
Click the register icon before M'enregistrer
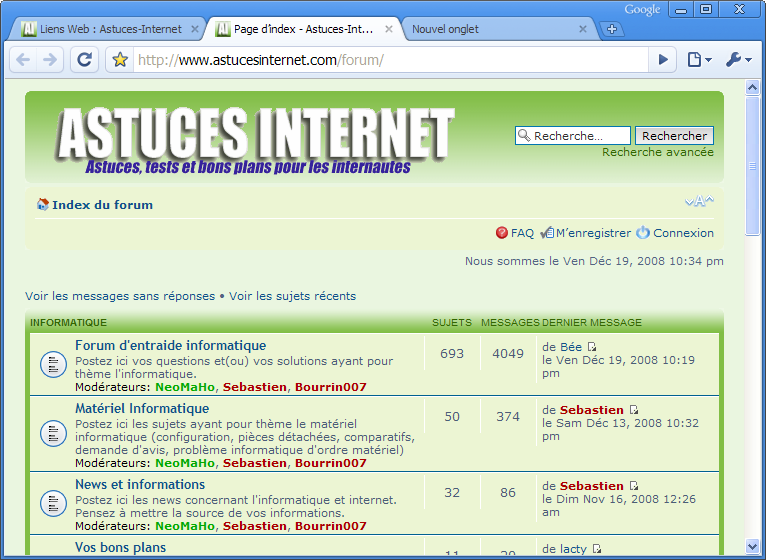coord(547,233)
